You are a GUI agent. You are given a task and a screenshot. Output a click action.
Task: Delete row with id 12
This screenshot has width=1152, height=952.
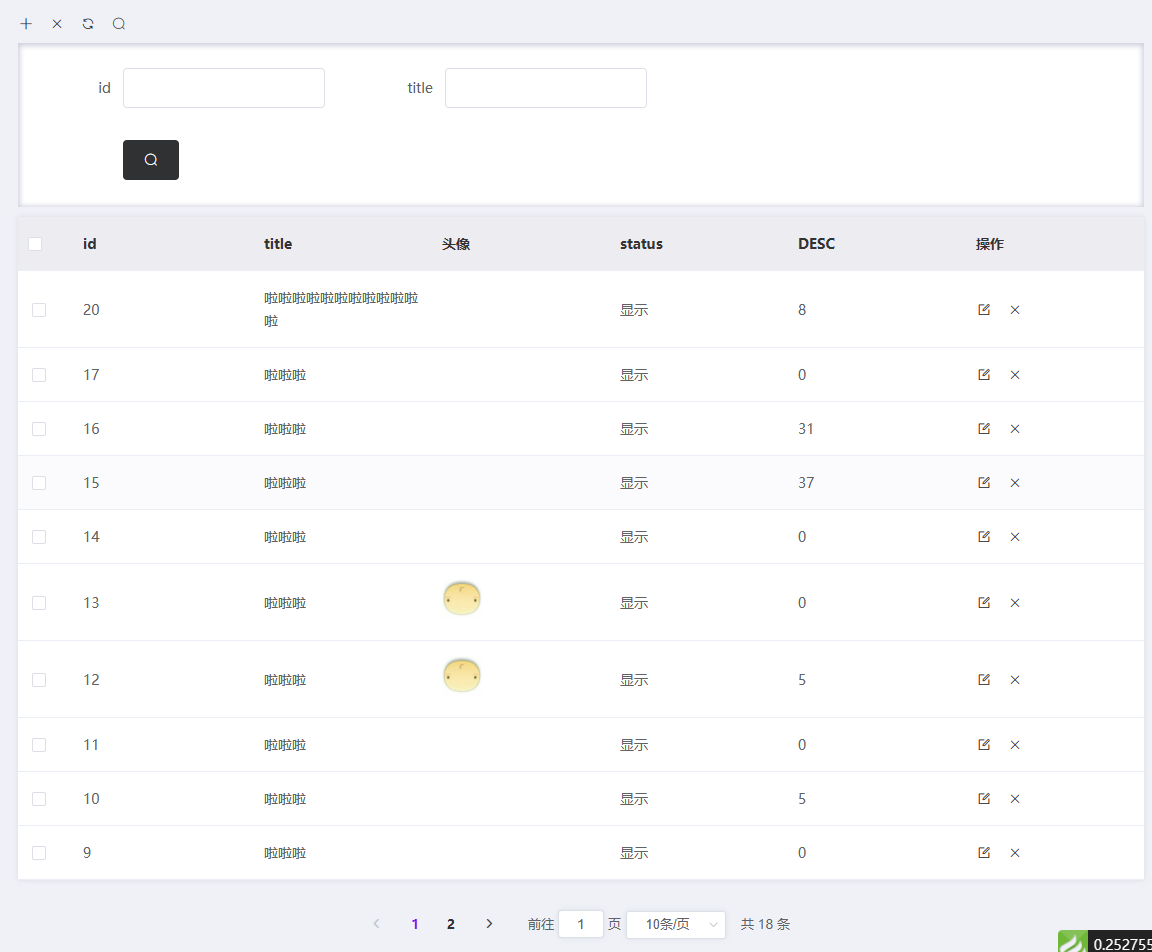[x=1015, y=679]
